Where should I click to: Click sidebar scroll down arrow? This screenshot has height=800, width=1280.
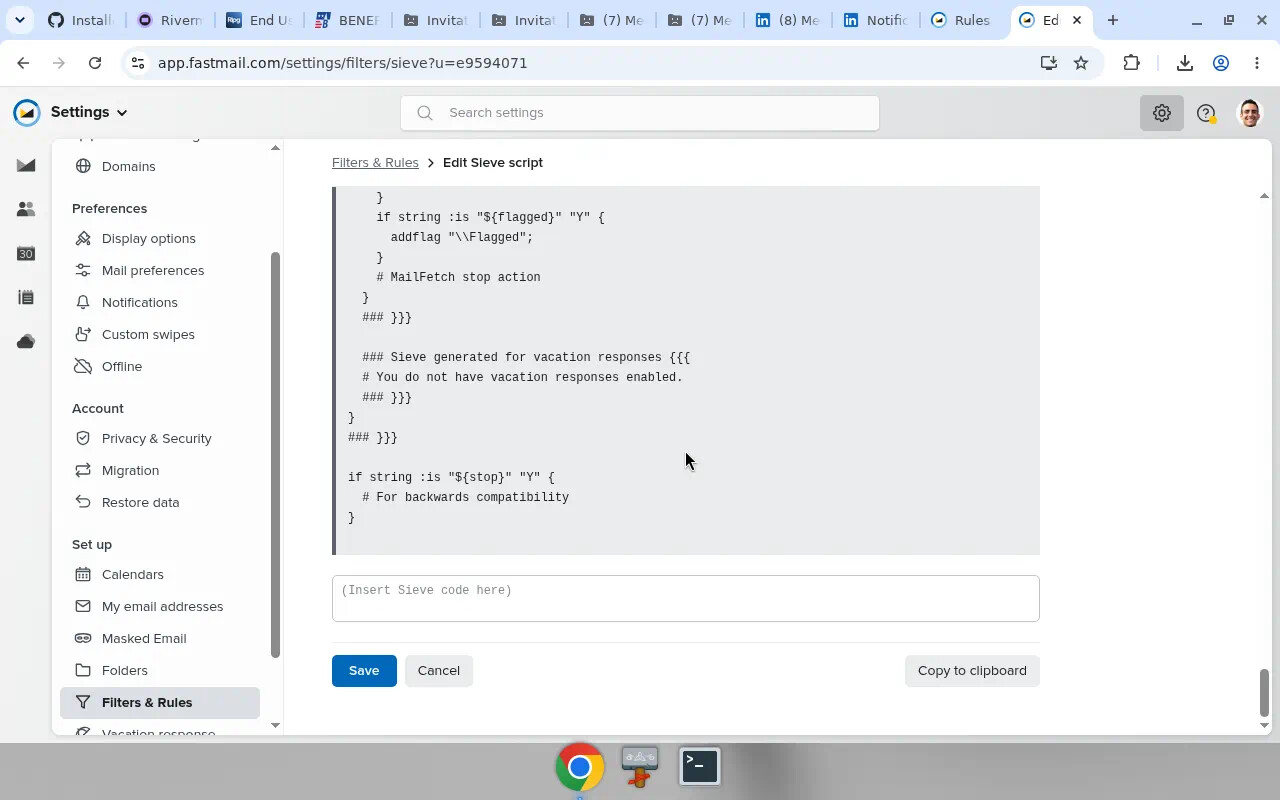275,725
